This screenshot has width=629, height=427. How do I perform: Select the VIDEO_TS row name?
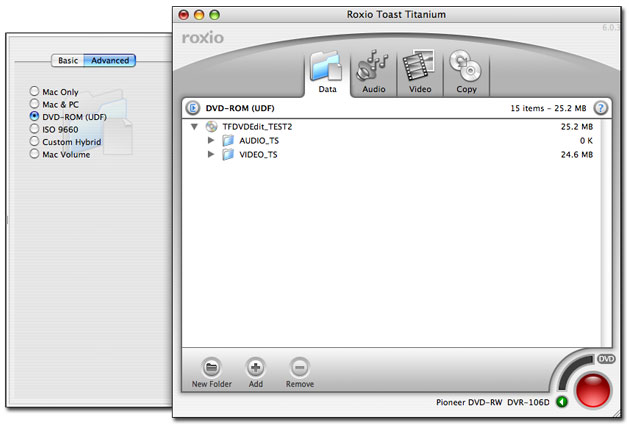(258, 155)
